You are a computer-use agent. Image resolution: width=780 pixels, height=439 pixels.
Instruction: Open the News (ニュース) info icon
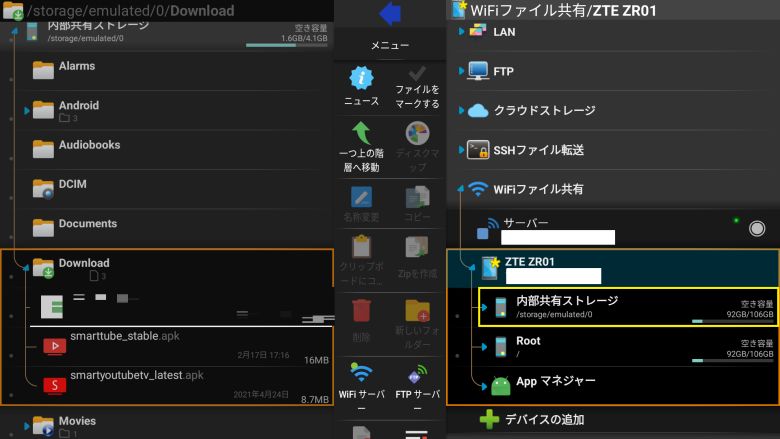(x=361, y=78)
